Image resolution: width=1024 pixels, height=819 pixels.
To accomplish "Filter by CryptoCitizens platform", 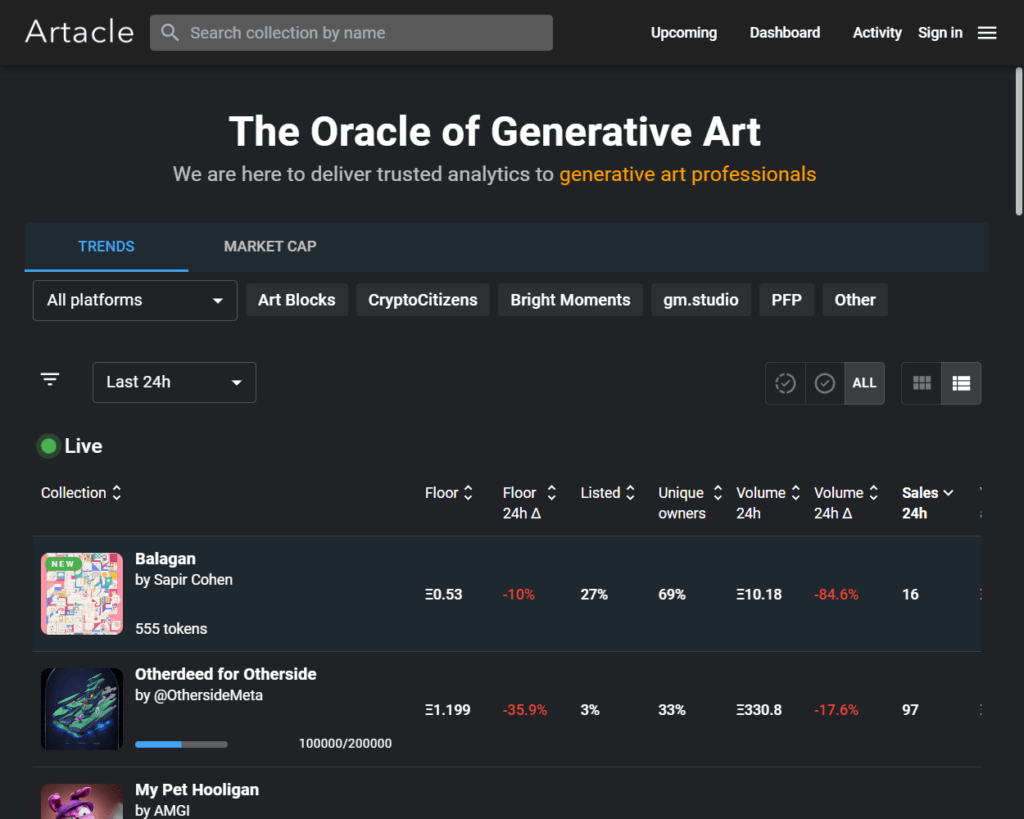I will [423, 300].
